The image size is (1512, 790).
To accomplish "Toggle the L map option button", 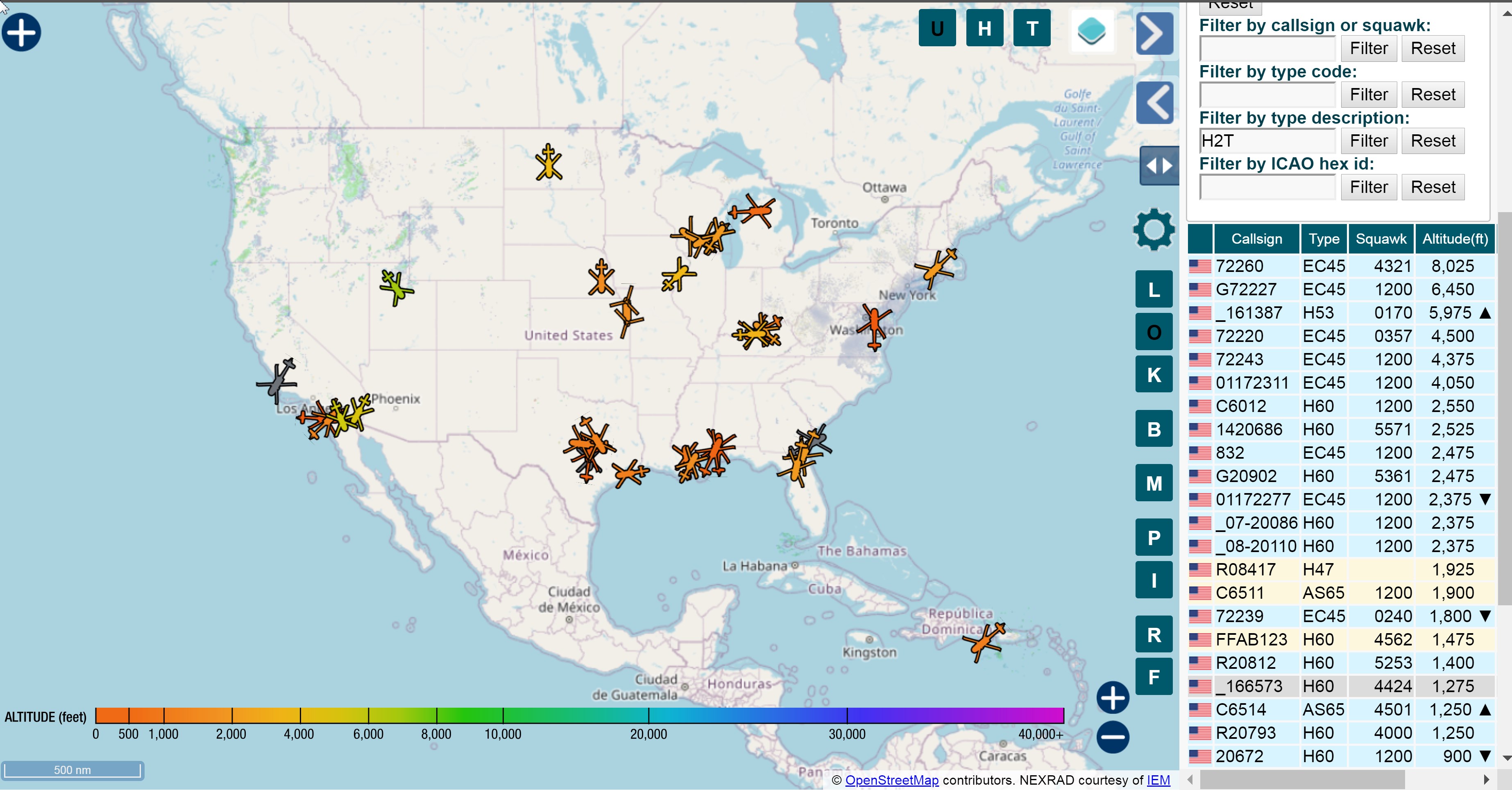I will pyautogui.click(x=1154, y=290).
